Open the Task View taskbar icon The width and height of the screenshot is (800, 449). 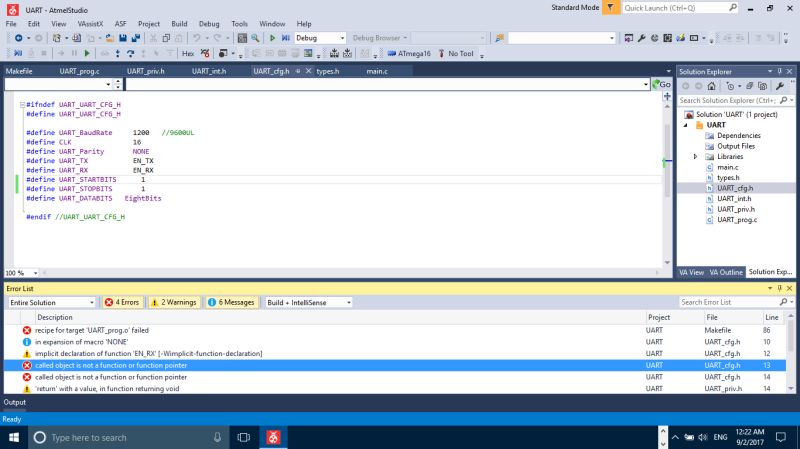tap(243, 437)
